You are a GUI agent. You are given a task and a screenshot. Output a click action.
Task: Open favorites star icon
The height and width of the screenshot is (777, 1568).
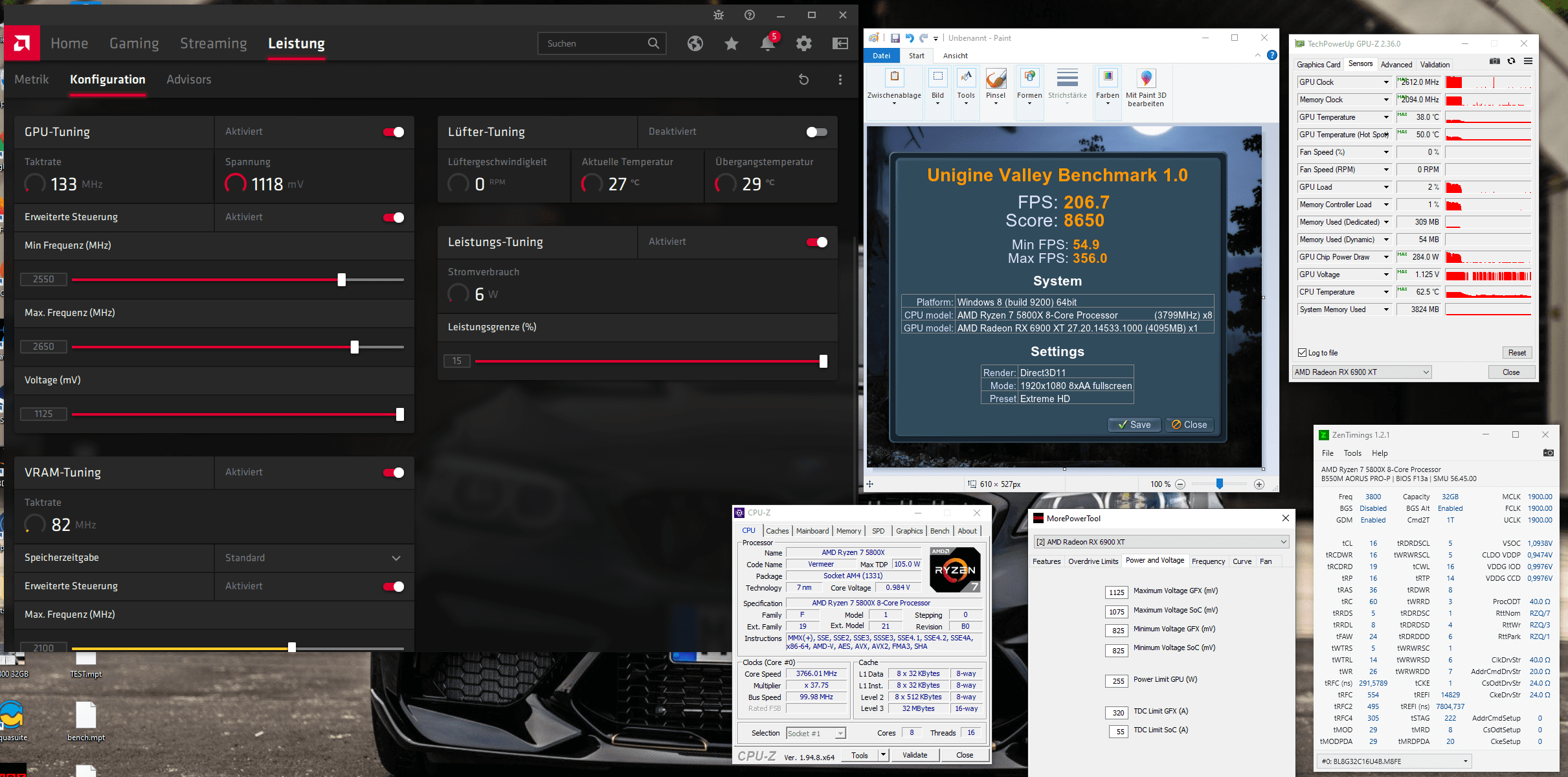point(732,43)
